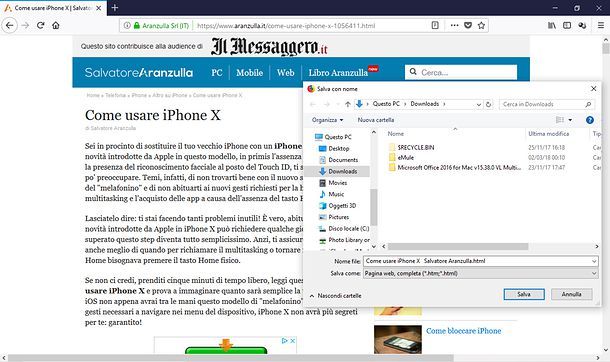Open the Mobile menu item

249,73
